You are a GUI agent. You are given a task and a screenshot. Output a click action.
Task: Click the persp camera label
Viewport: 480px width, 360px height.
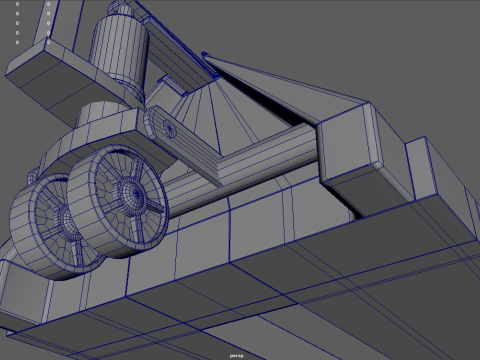pyautogui.click(x=236, y=356)
